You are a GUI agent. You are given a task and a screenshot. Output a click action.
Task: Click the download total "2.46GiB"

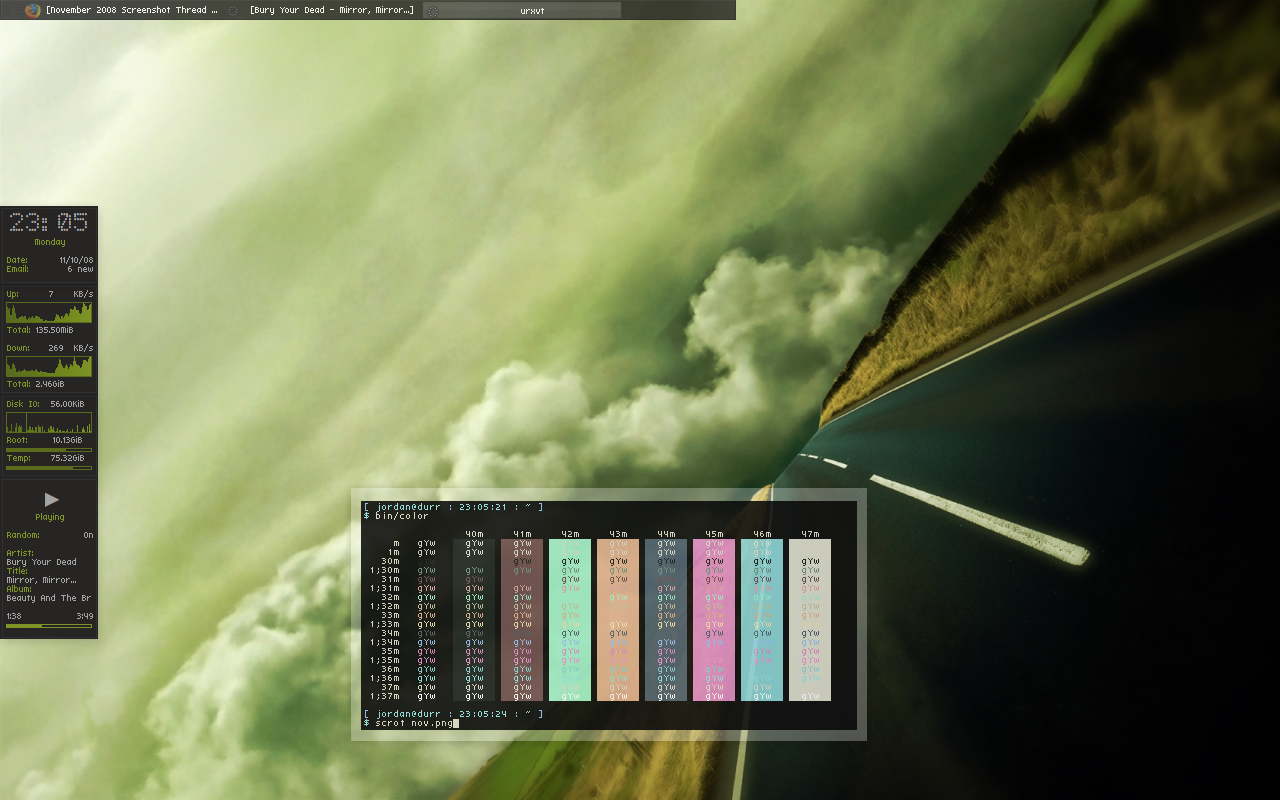[50, 384]
